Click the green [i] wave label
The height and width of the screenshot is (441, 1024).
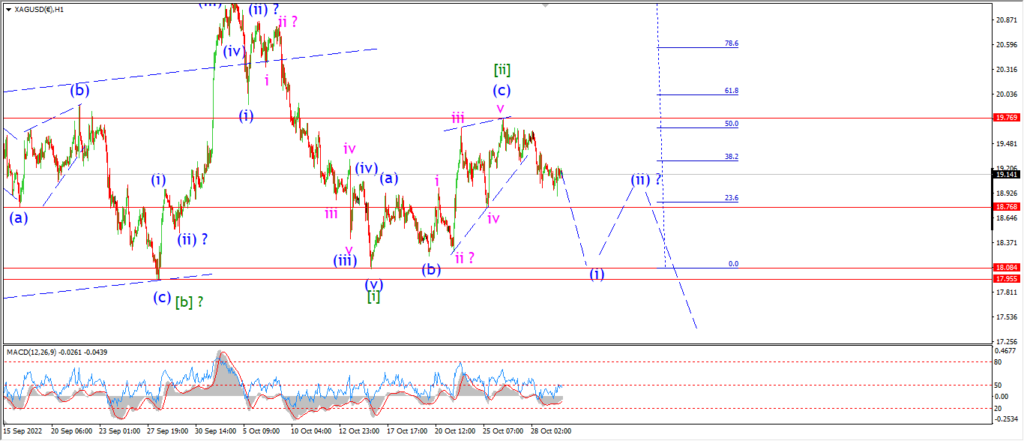click(374, 297)
